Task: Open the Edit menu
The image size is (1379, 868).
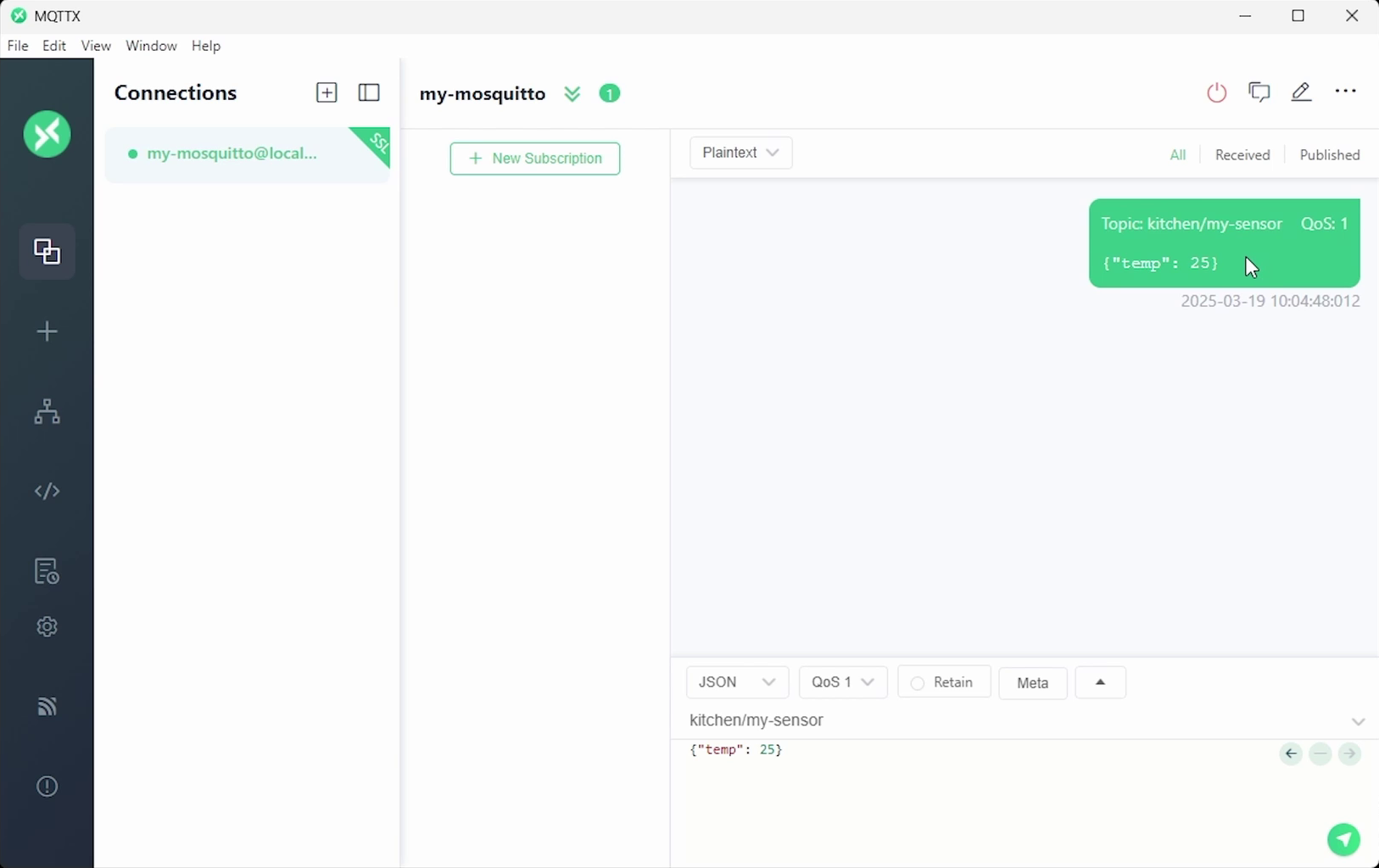Action: (x=54, y=46)
